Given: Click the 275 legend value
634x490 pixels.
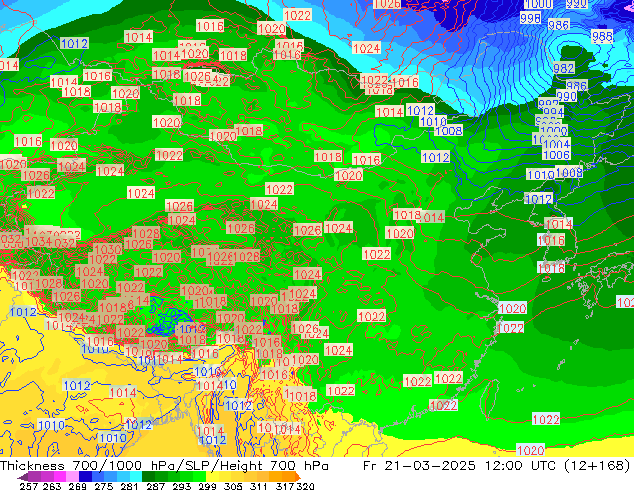Looking at the screenshot, I should (x=104, y=486).
